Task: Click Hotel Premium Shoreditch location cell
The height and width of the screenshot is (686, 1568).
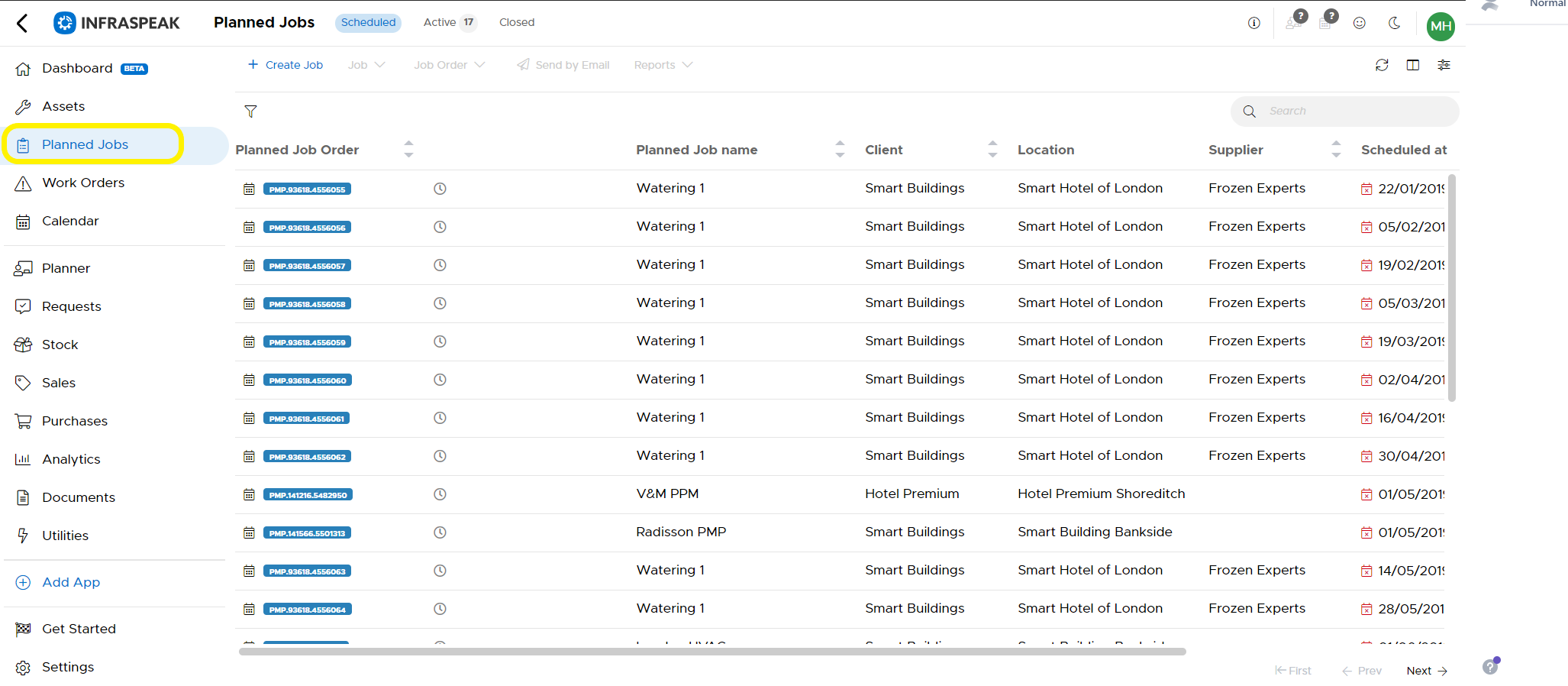Action: point(1101,493)
